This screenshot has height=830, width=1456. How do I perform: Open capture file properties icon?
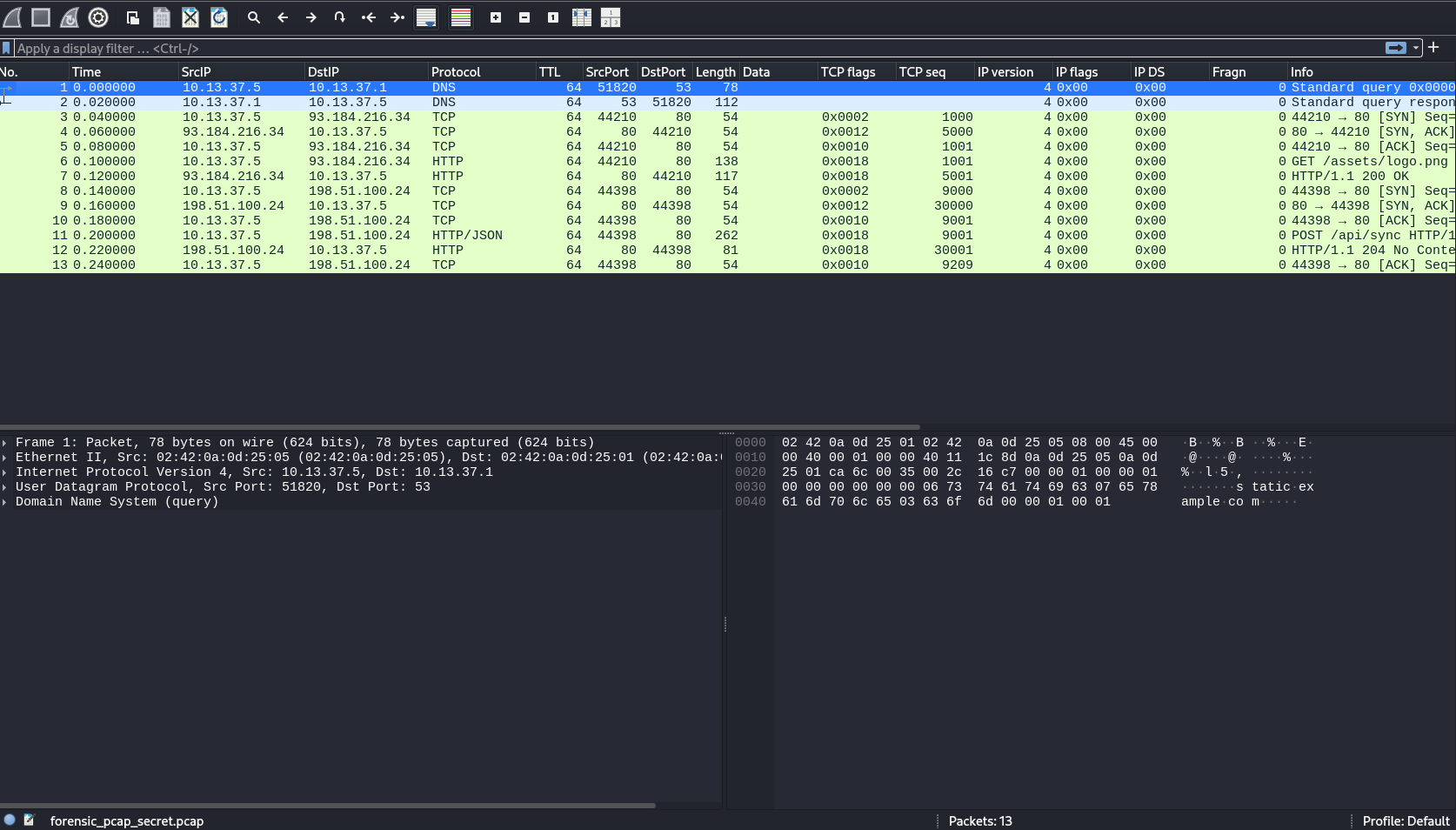30,820
